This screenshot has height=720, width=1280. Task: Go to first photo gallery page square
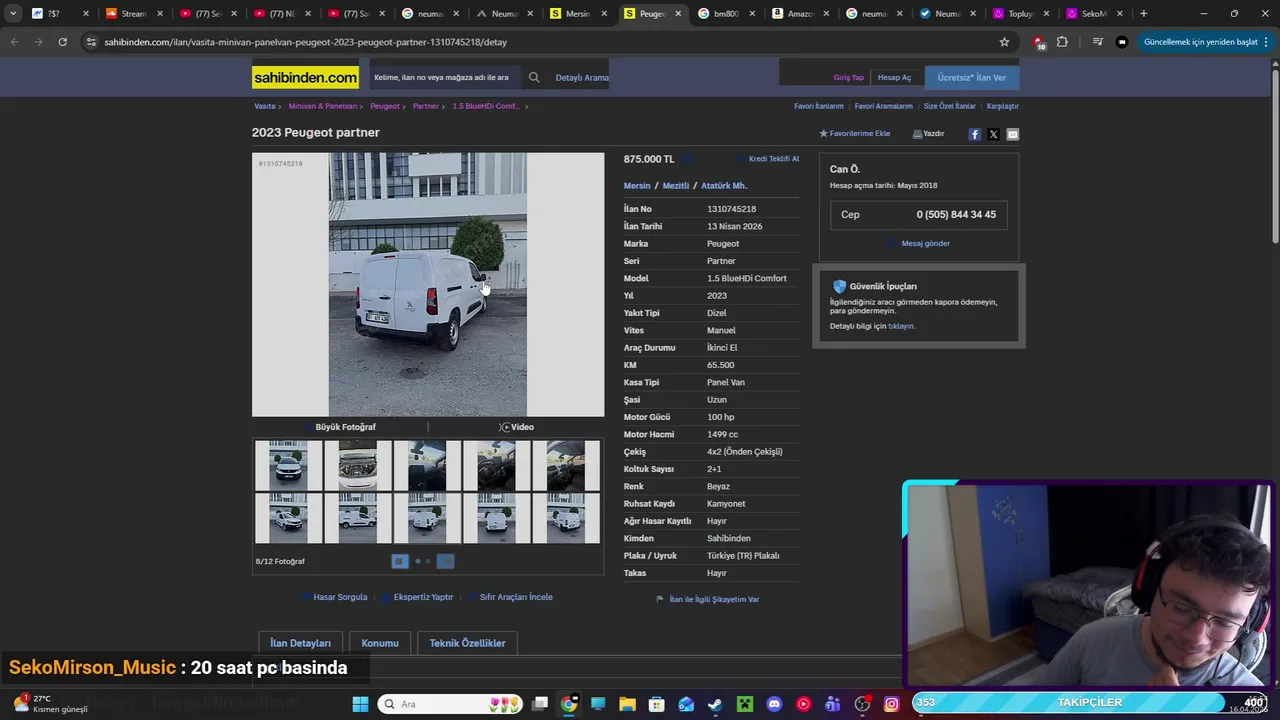399,561
